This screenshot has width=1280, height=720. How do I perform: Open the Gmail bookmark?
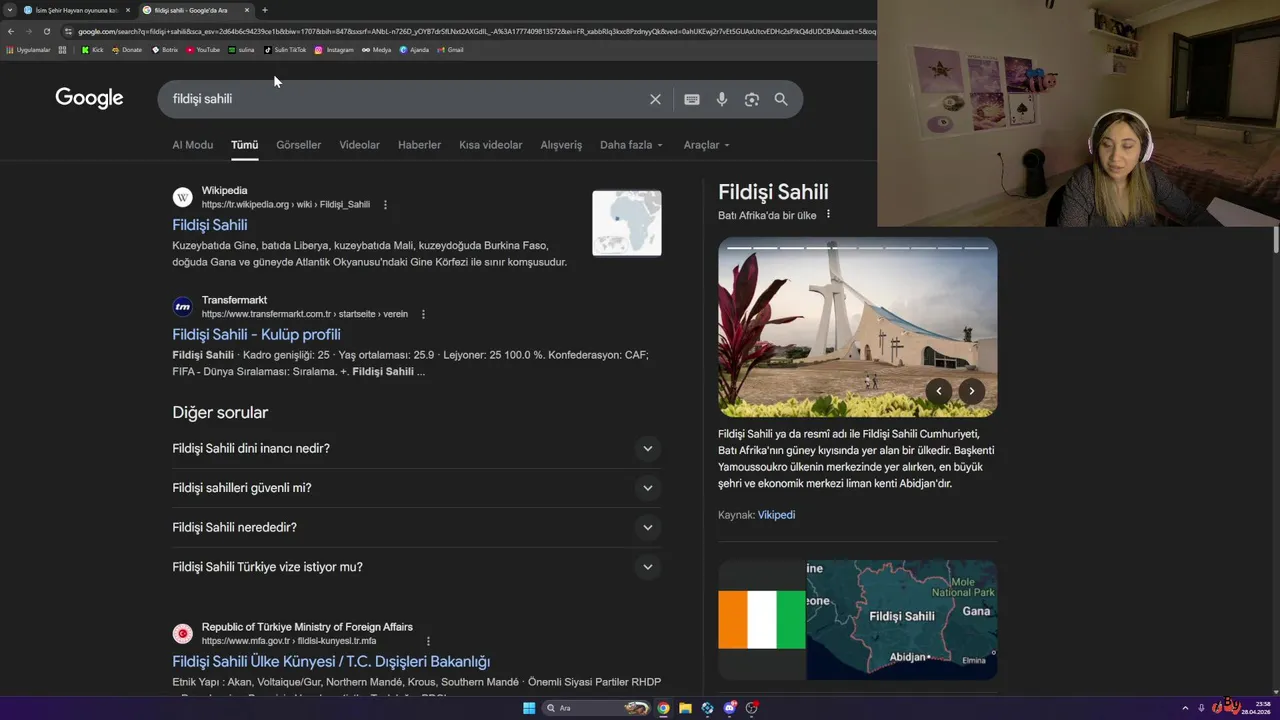(450, 49)
